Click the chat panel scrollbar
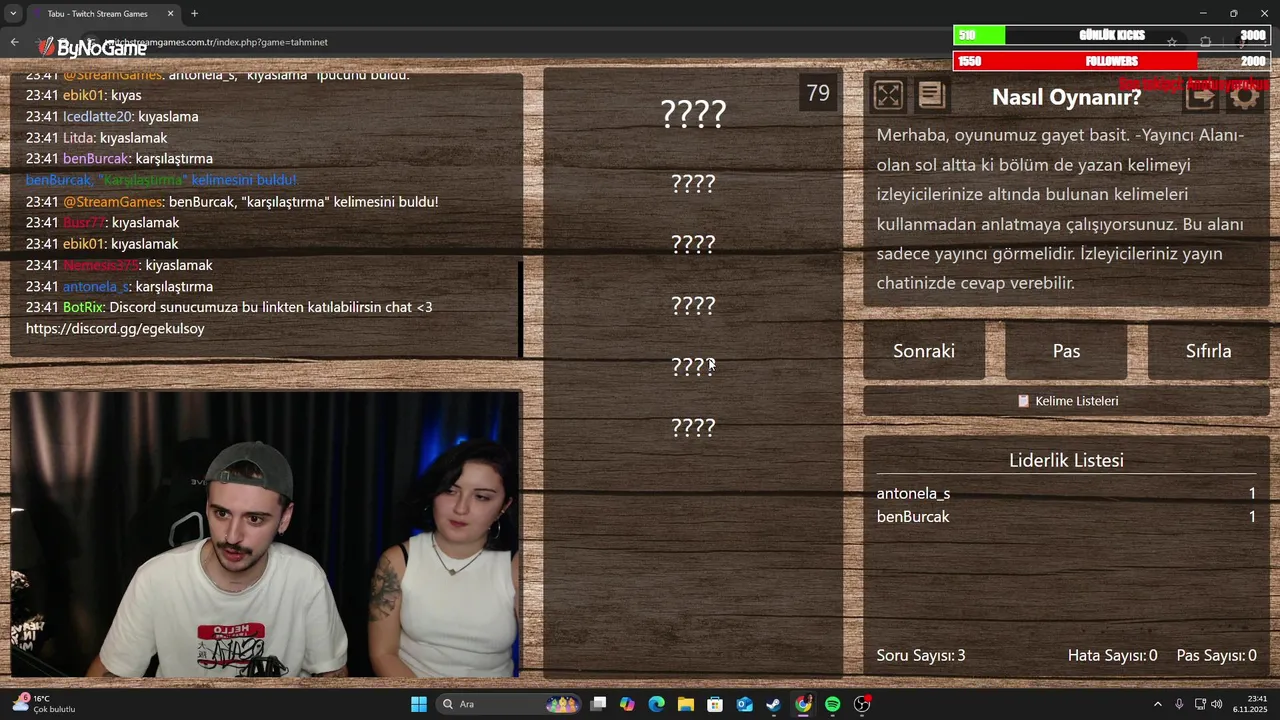 [521, 308]
